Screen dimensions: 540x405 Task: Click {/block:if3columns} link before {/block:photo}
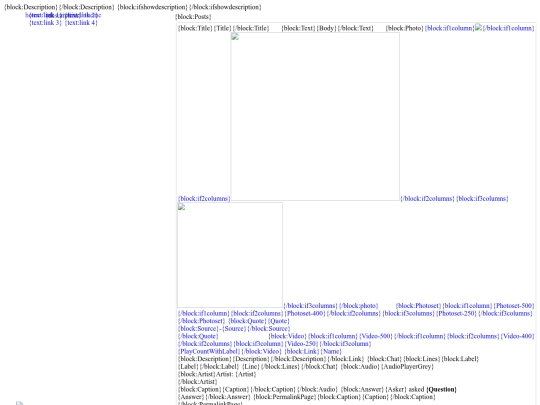(310, 305)
